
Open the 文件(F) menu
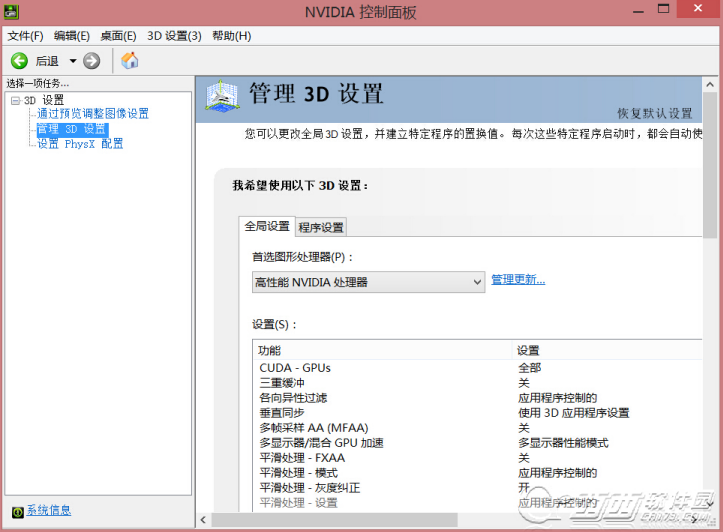click(25, 36)
